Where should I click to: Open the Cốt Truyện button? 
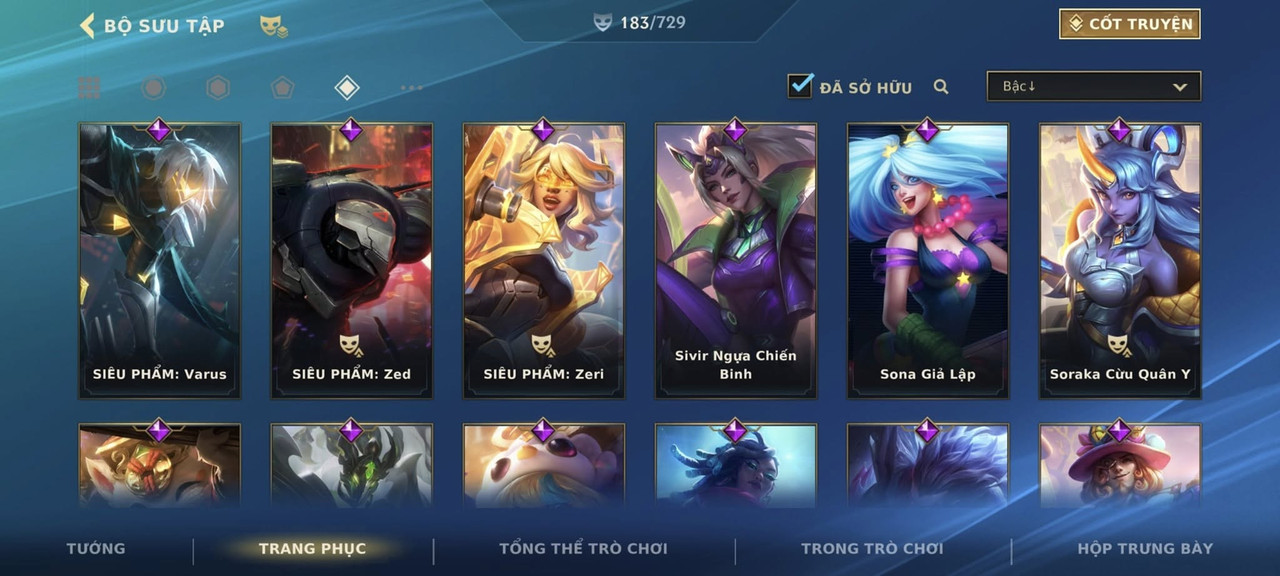tap(1130, 24)
